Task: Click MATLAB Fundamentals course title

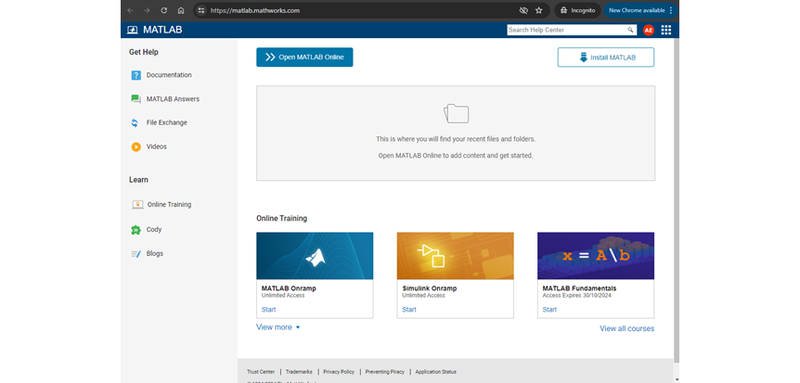Action: tap(580, 288)
